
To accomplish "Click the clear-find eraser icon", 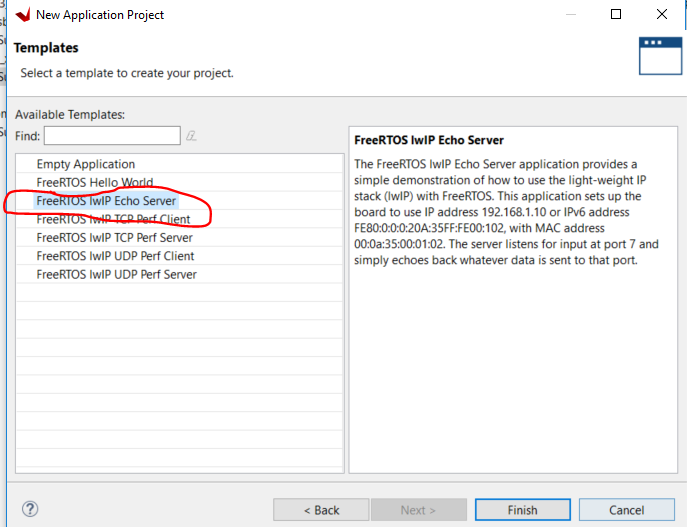I will (x=190, y=135).
